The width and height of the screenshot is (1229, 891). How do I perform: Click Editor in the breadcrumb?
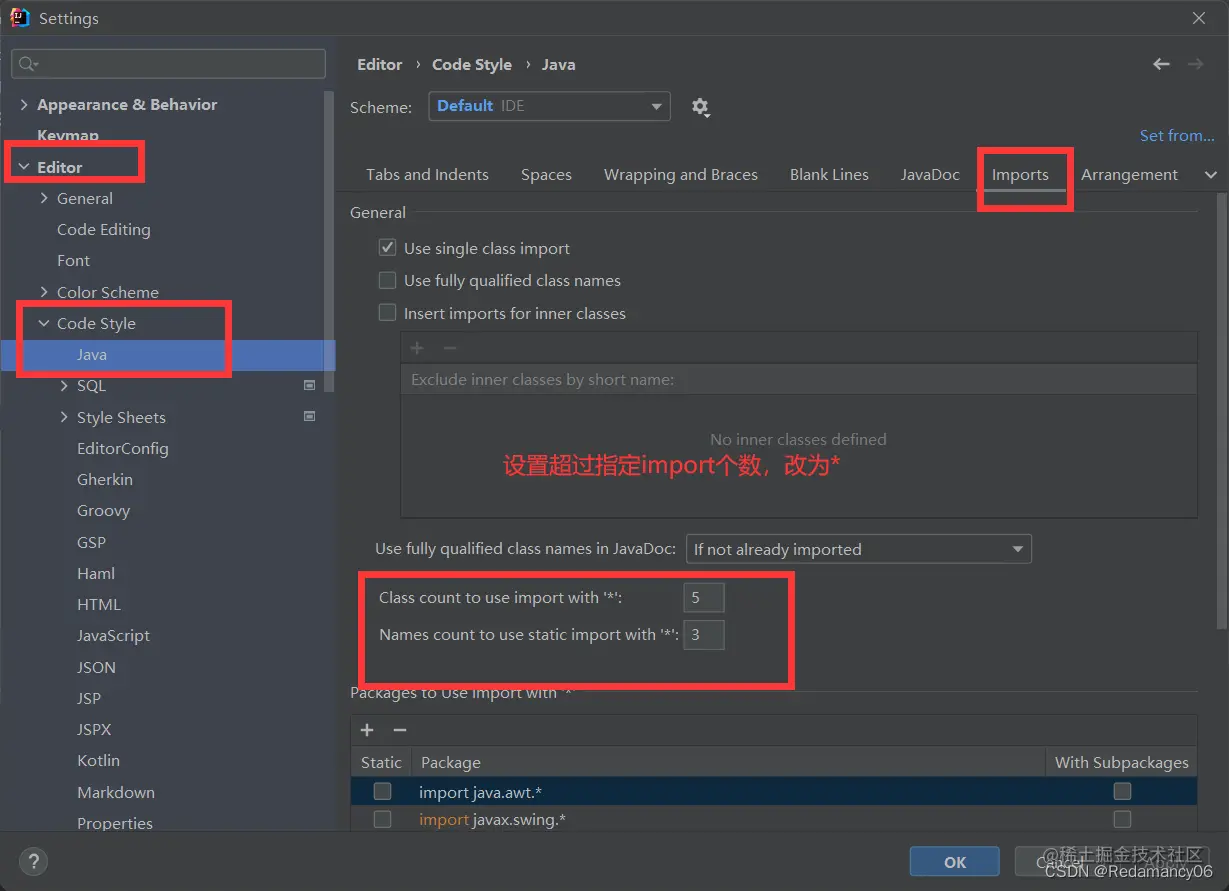click(x=380, y=64)
